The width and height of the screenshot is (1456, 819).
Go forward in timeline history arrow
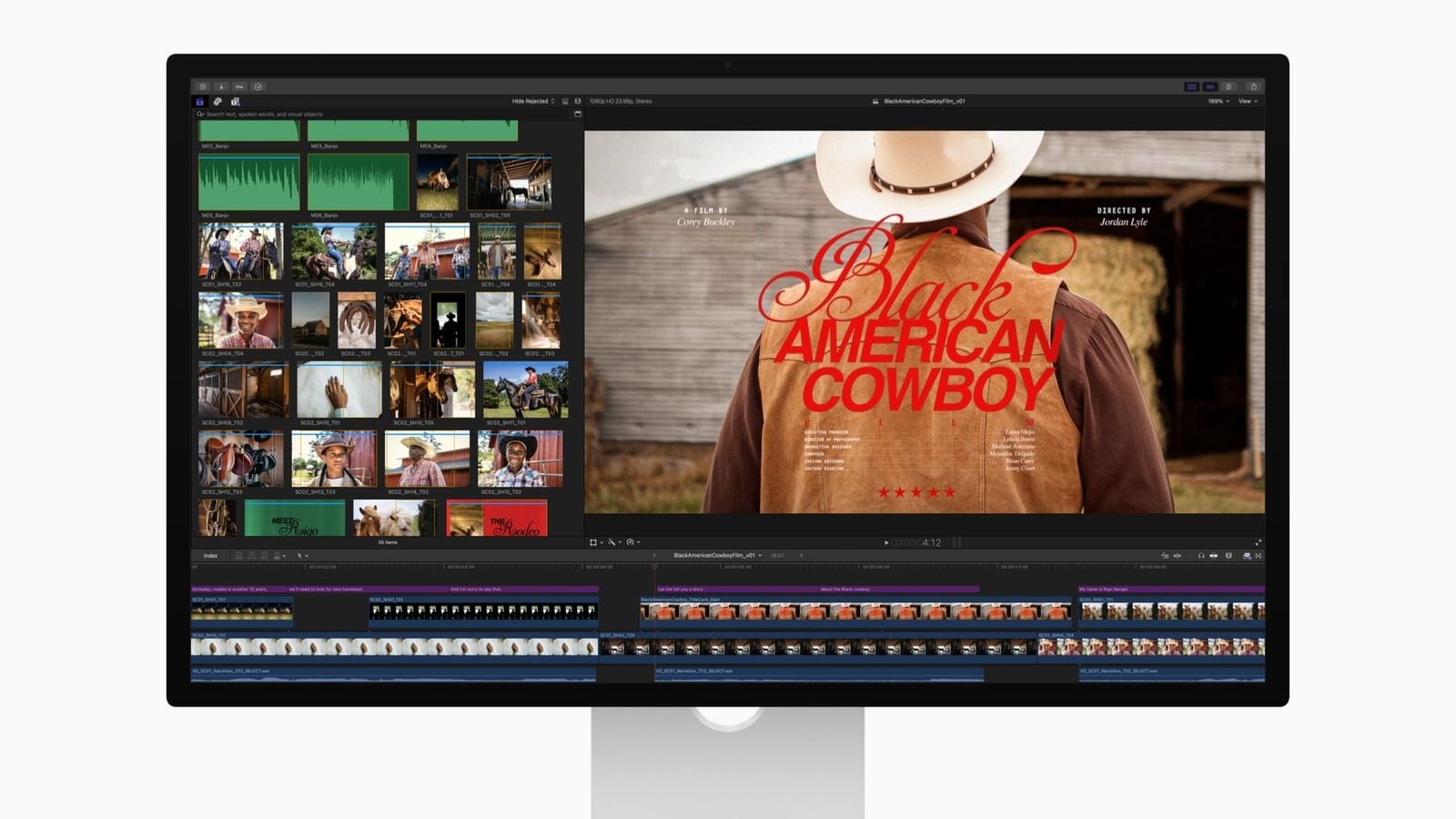[x=802, y=555]
